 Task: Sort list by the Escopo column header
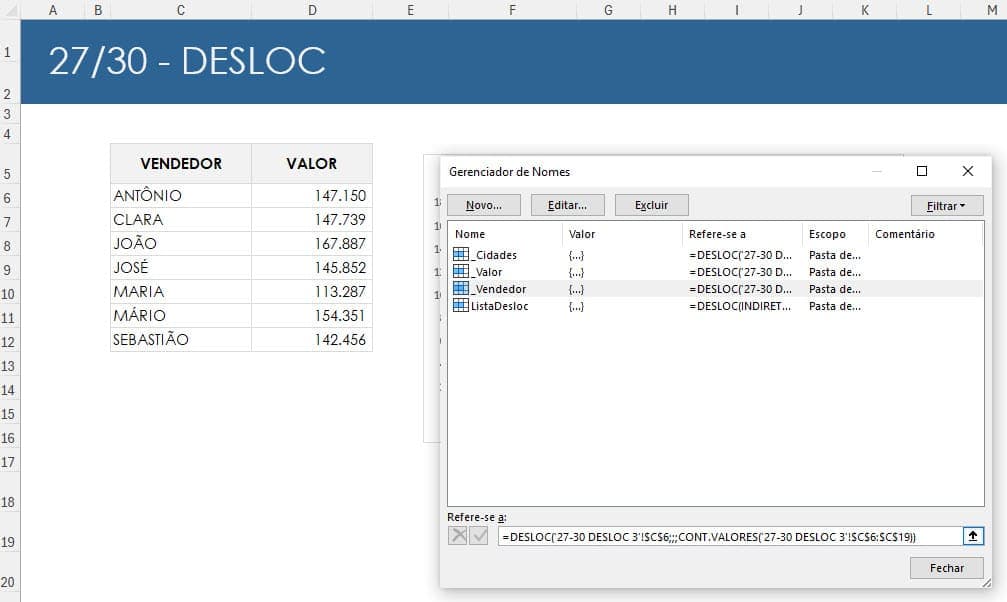point(827,234)
